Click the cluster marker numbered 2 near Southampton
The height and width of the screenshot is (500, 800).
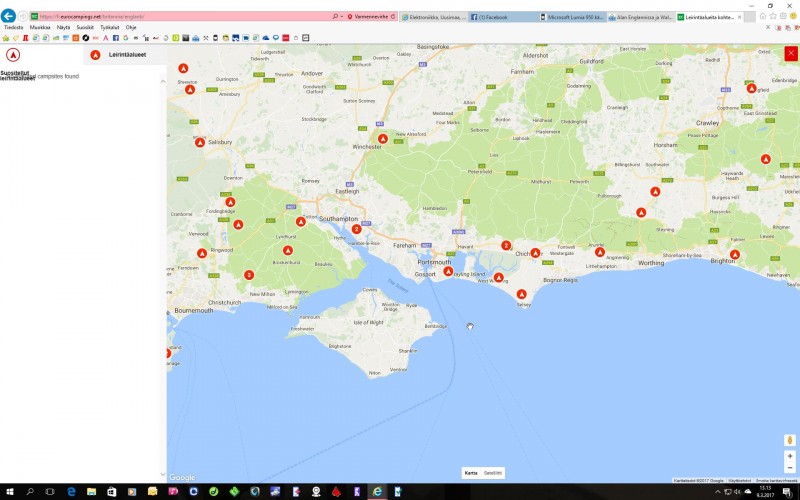[x=356, y=229]
